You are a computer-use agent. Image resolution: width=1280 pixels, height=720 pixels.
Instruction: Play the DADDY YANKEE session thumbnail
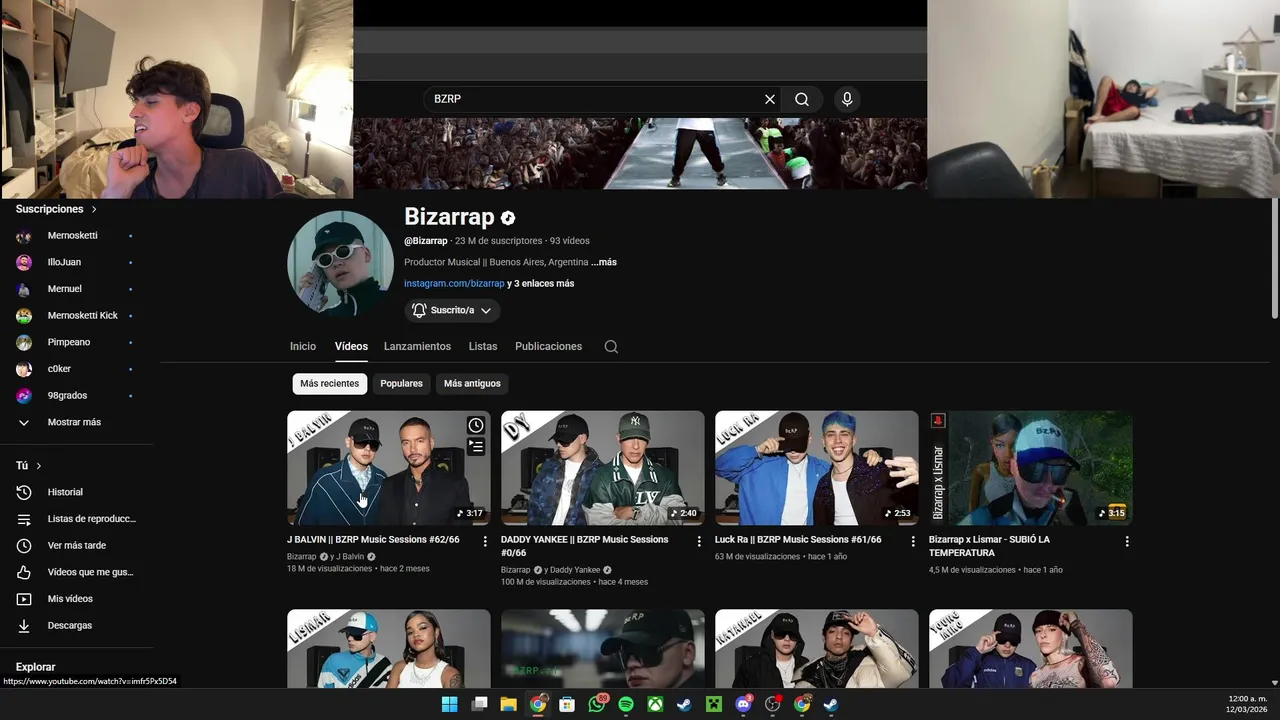(x=603, y=467)
